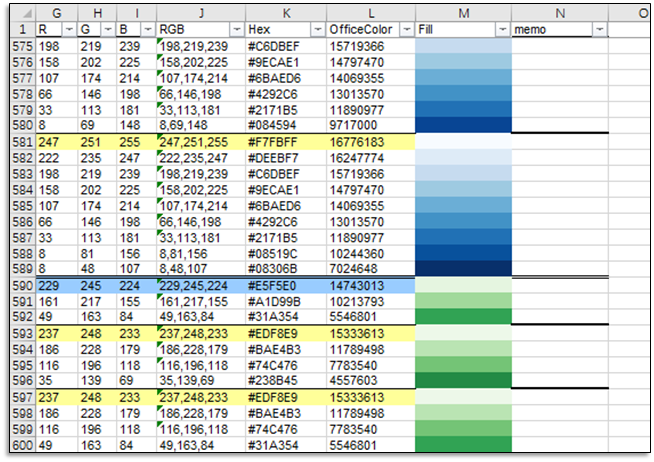
Task: Click the light blue Fill swatch in row 575
Action: [463, 46]
